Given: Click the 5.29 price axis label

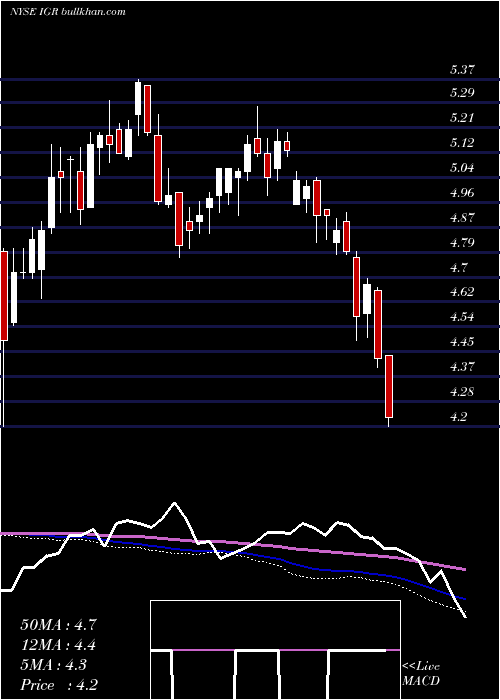Looking at the screenshot, I should pos(462,93).
